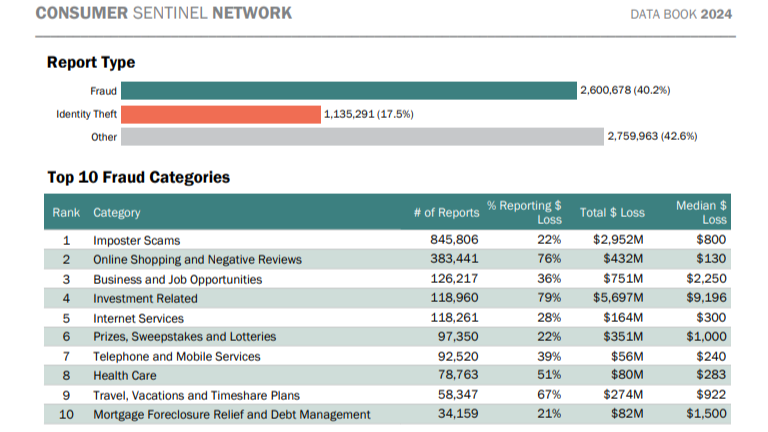The width and height of the screenshot is (768, 432).
Task: Select the Imposter Scams category row
Action: pyautogui.click(x=135, y=241)
